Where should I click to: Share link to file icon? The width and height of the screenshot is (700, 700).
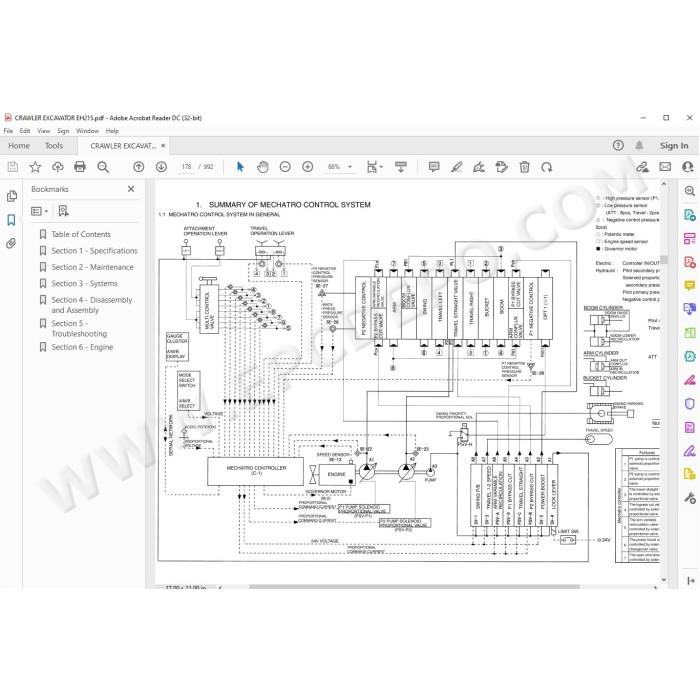point(642,167)
